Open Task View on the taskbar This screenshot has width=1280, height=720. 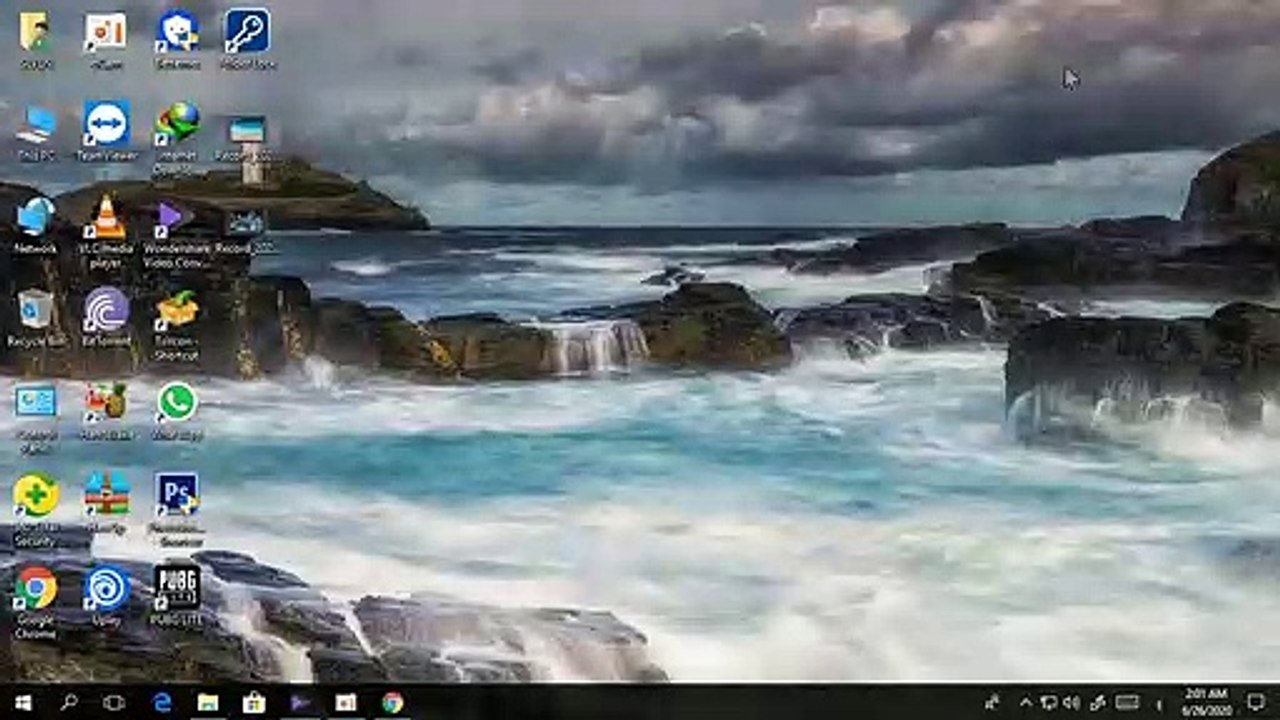coord(114,702)
